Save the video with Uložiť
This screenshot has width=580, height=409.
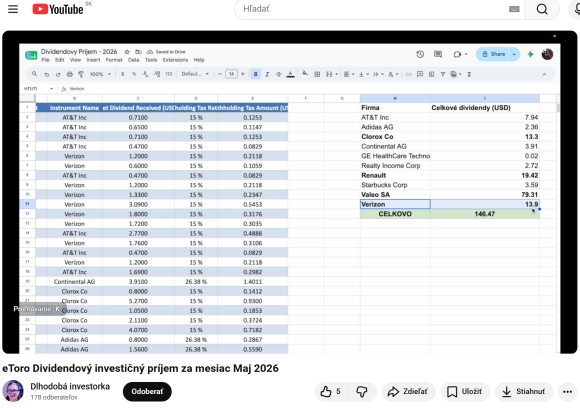tap(465, 391)
